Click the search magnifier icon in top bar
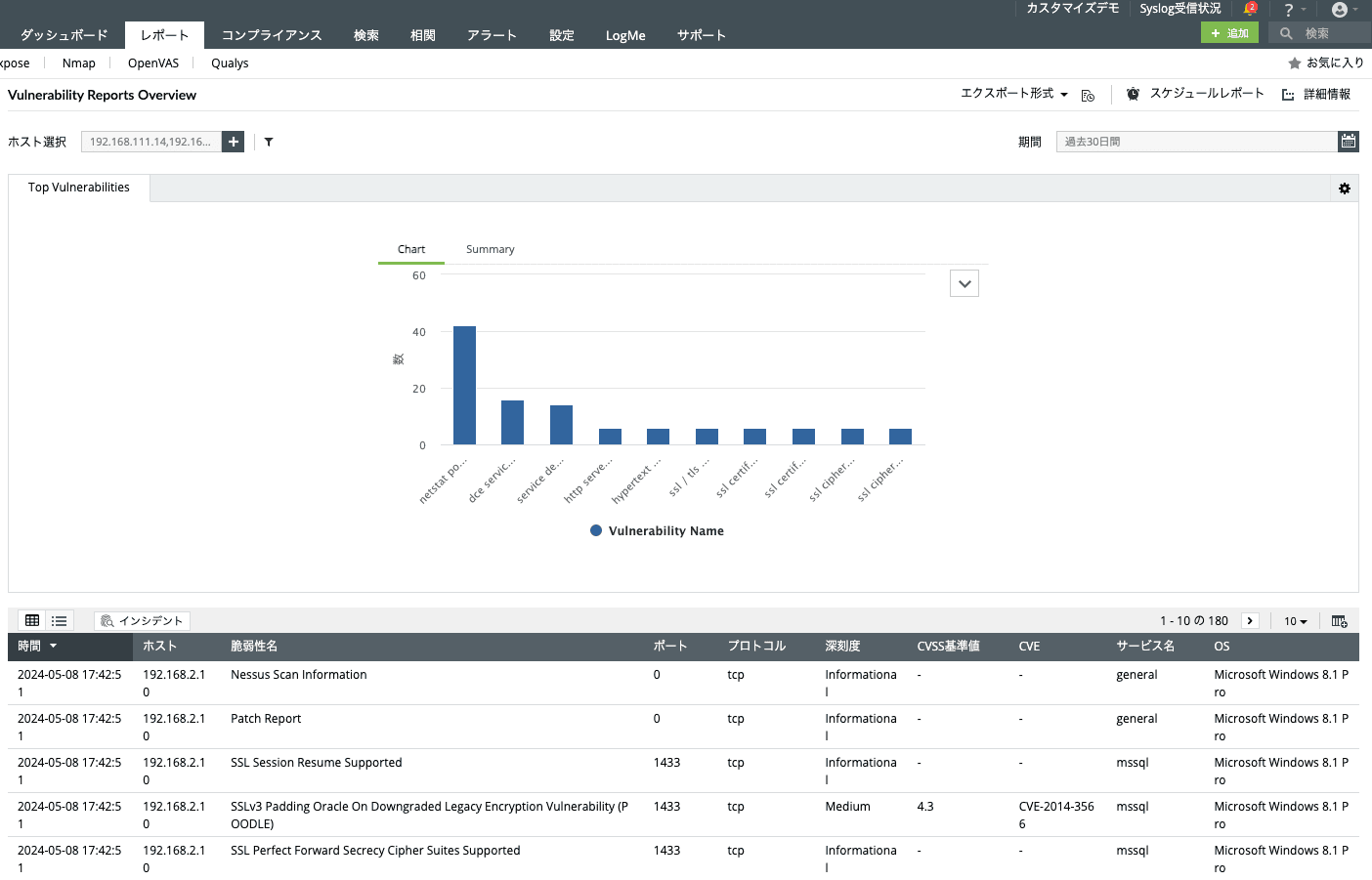Image resolution: width=1372 pixels, height=880 pixels. coord(1285,32)
